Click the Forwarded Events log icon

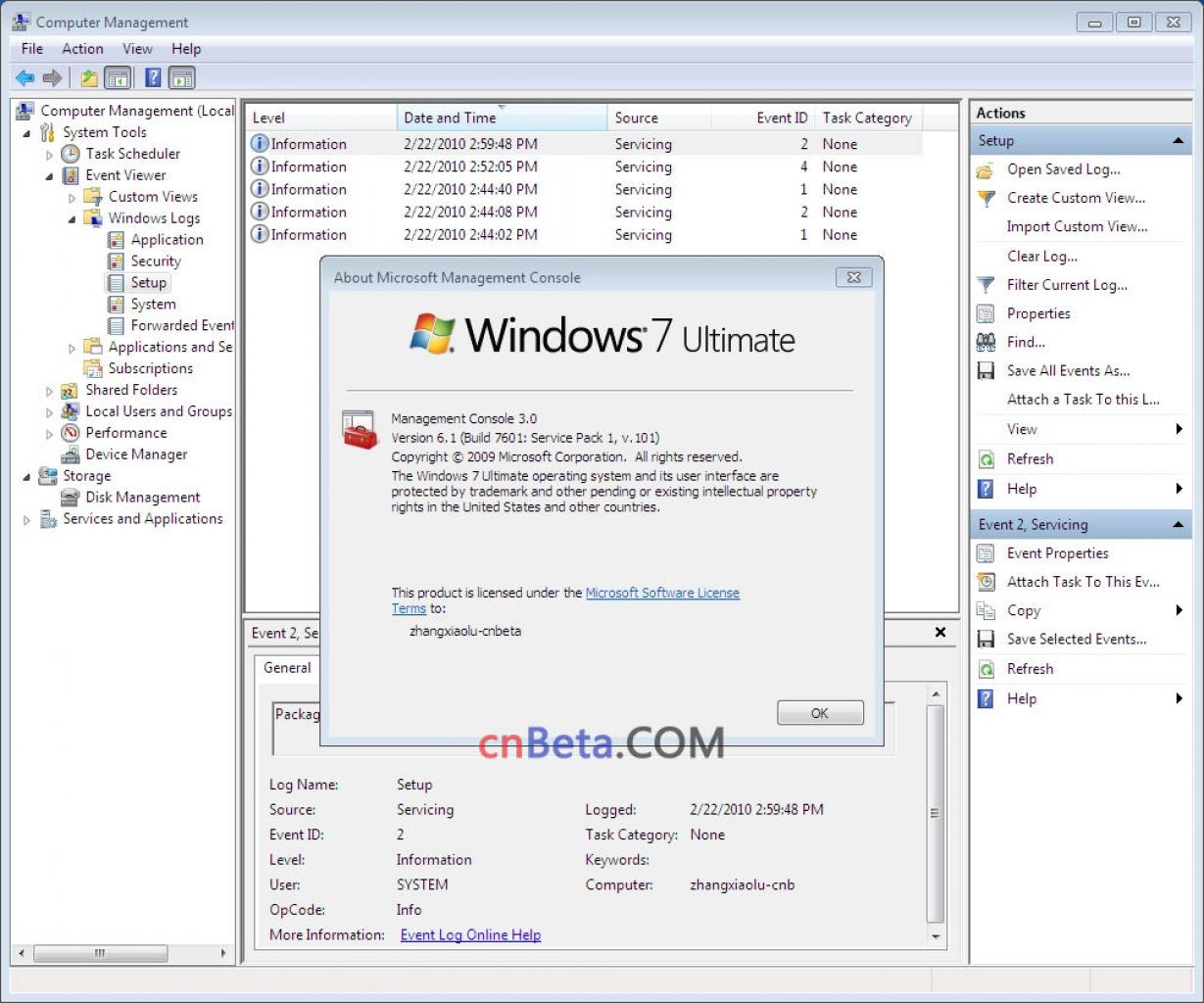116,326
